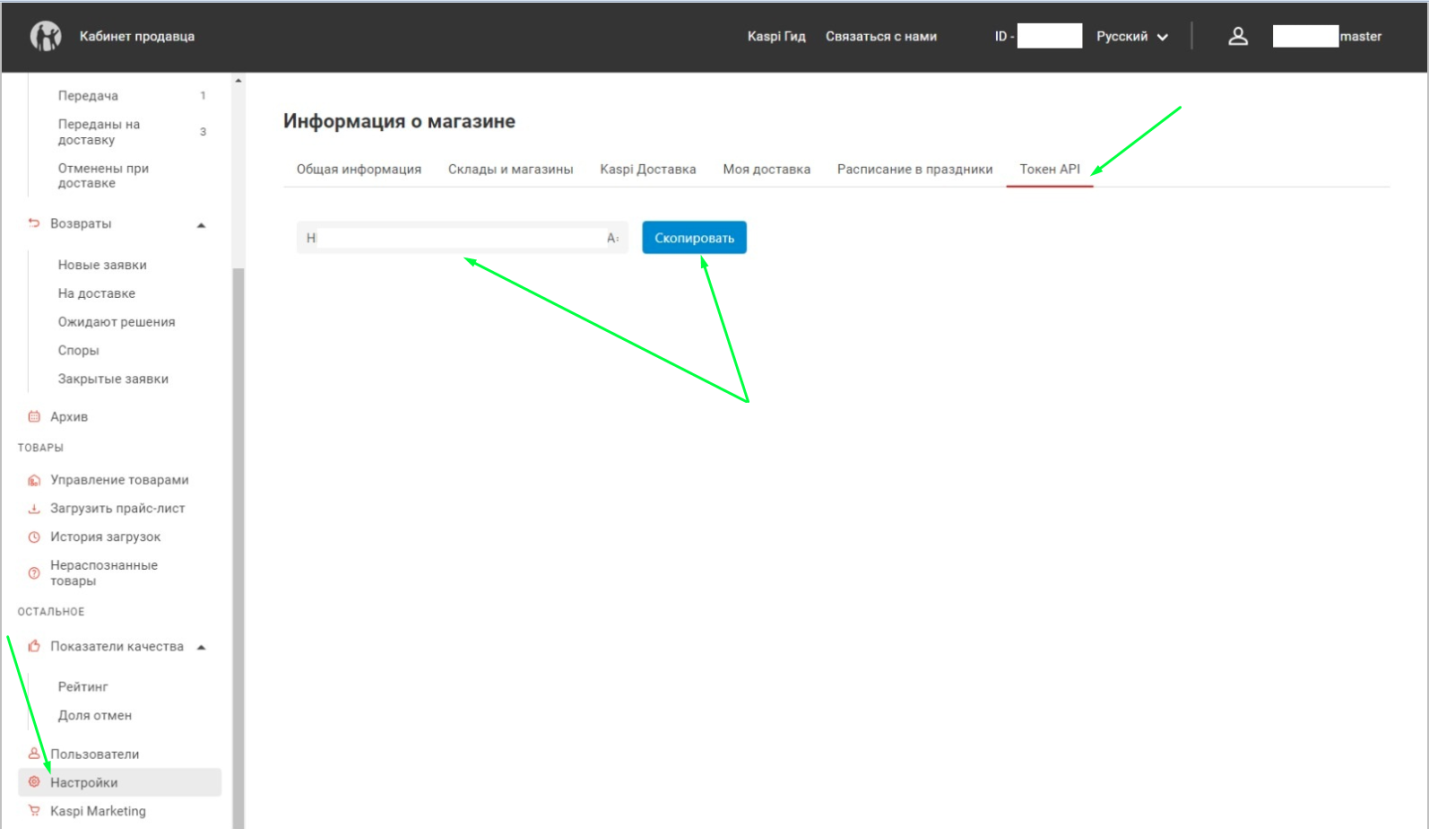Open Доля отмен item

point(95,716)
